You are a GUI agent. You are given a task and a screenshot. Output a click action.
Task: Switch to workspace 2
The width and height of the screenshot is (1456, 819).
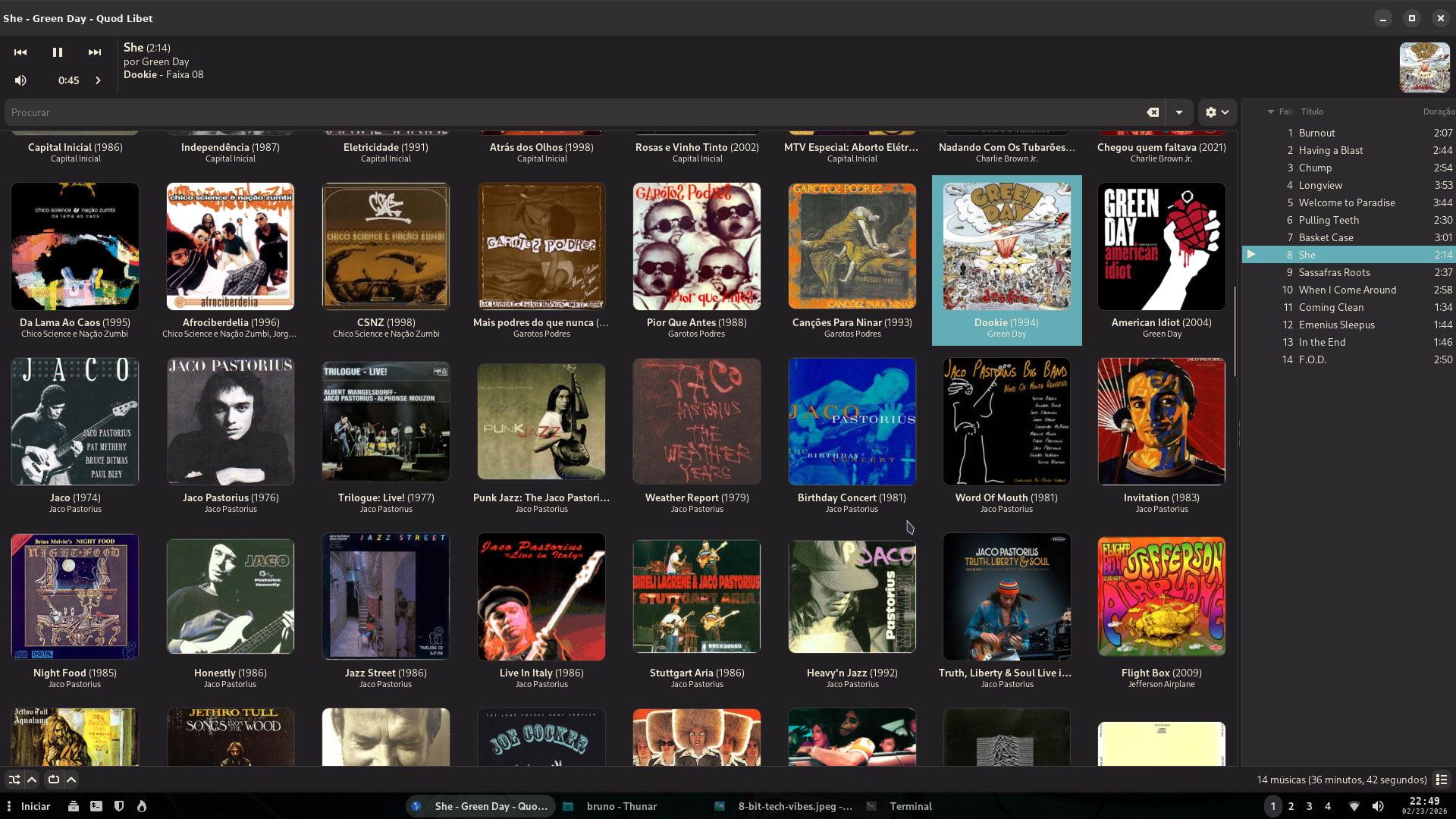[x=1291, y=806]
